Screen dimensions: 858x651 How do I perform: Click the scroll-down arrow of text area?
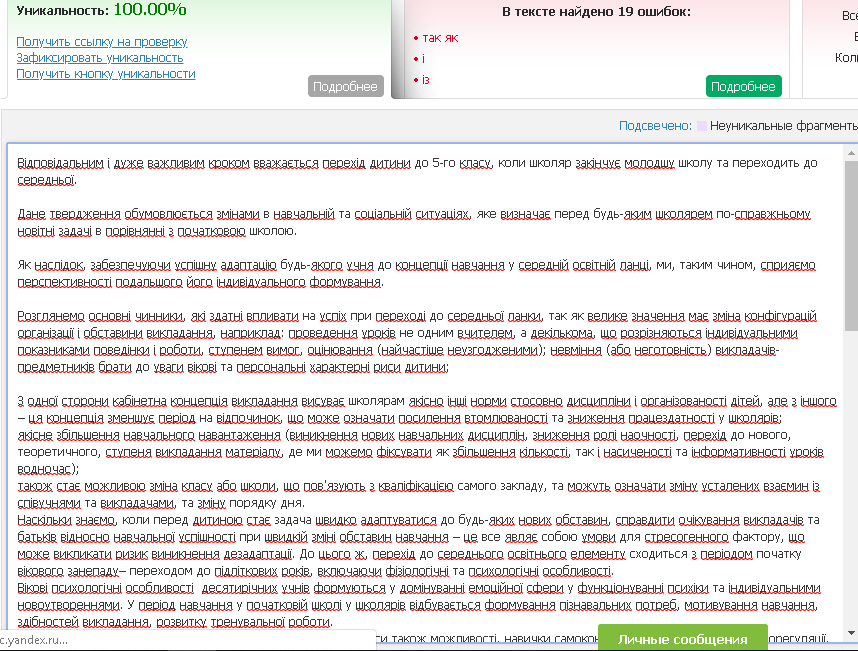coord(851,632)
